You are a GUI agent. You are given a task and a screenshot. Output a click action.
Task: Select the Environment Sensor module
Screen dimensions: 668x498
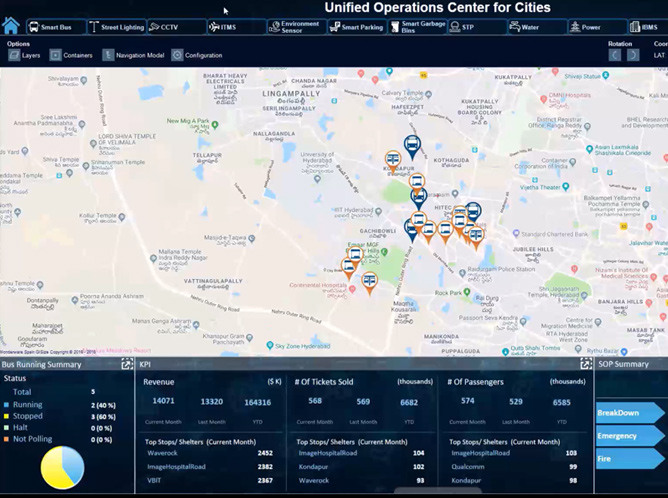click(296, 27)
